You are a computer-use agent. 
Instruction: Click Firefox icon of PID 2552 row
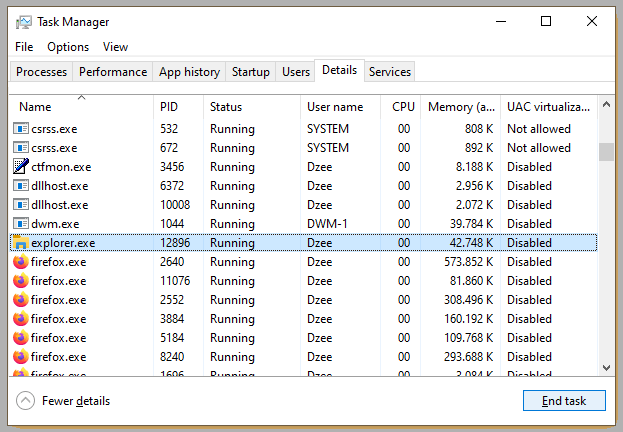21,300
